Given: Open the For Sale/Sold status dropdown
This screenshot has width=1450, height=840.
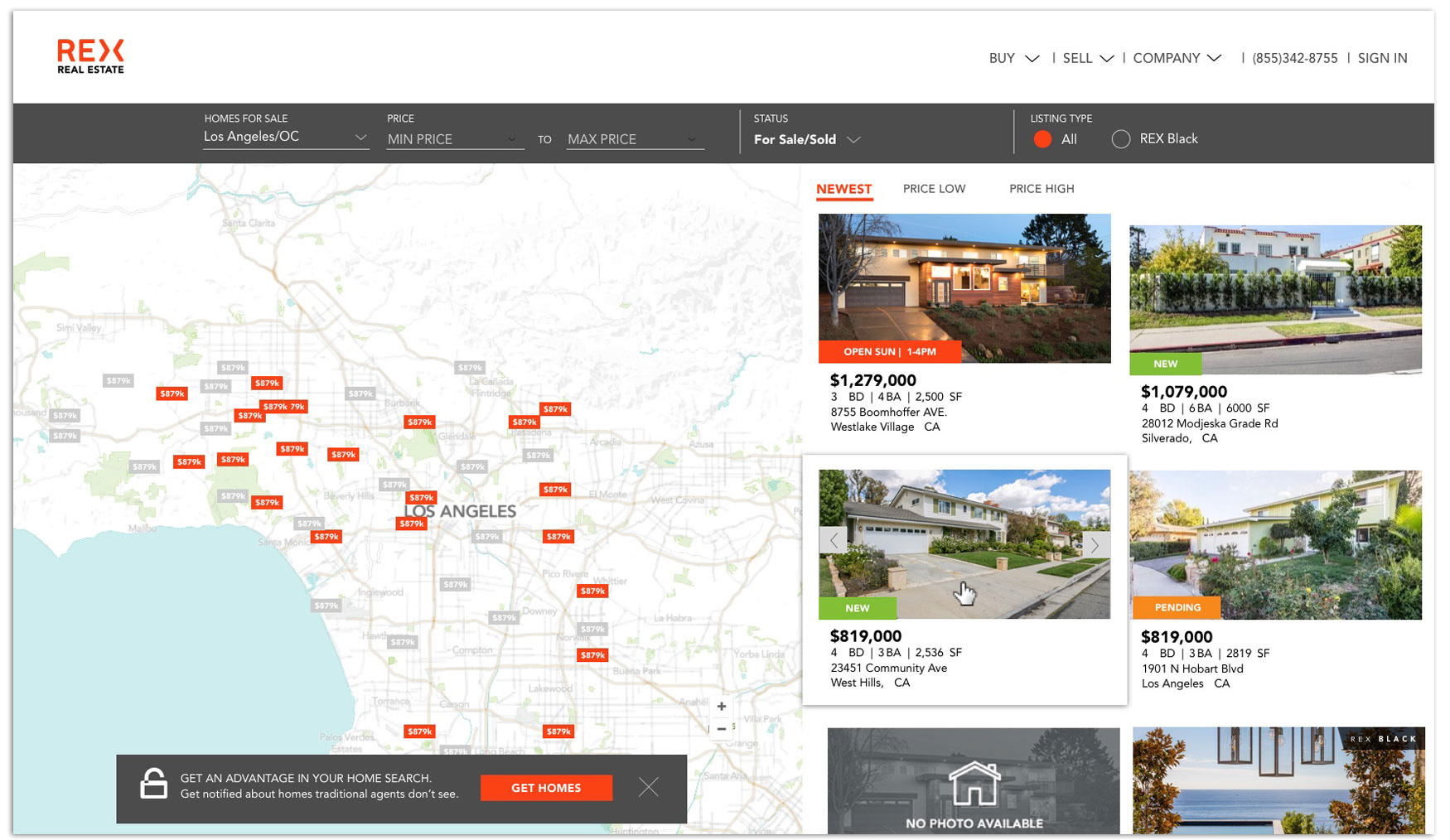Looking at the screenshot, I should point(807,139).
